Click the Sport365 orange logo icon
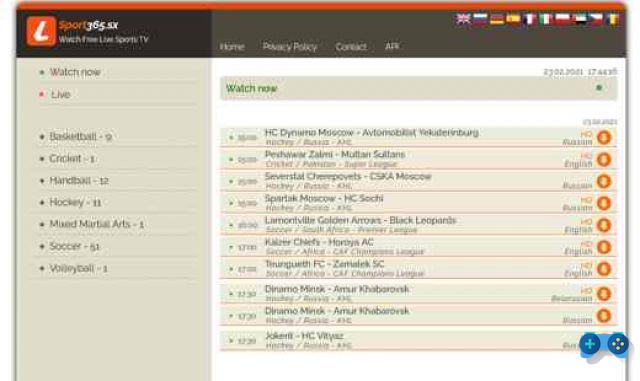 [x=41, y=31]
